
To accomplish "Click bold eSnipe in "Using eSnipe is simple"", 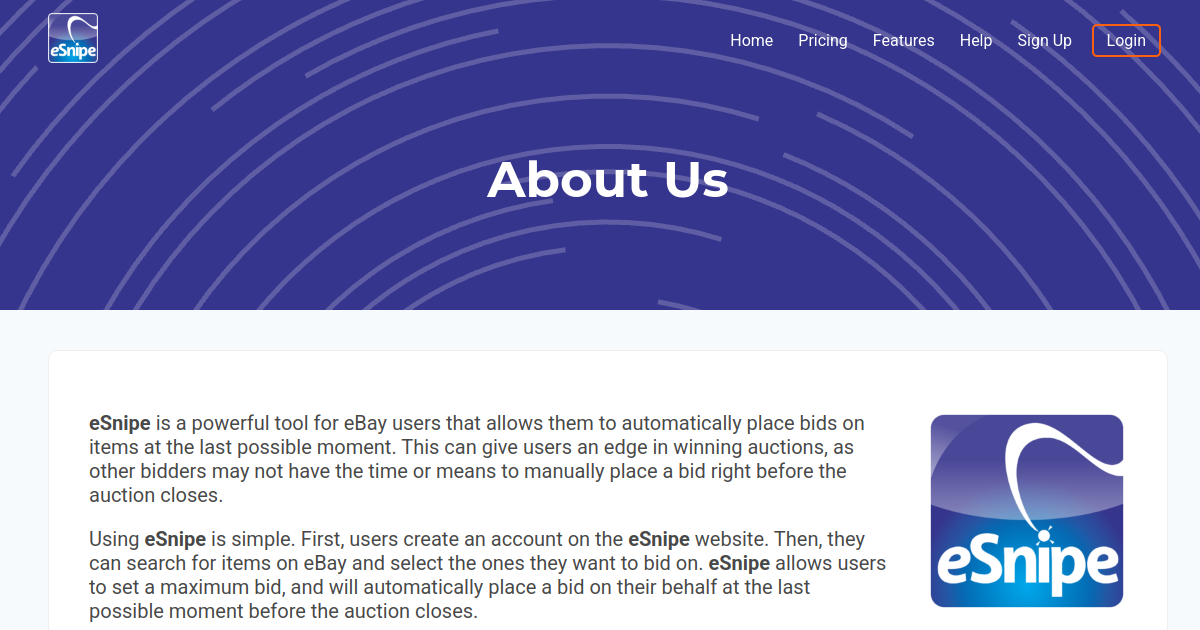I will [x=175, y=539].
